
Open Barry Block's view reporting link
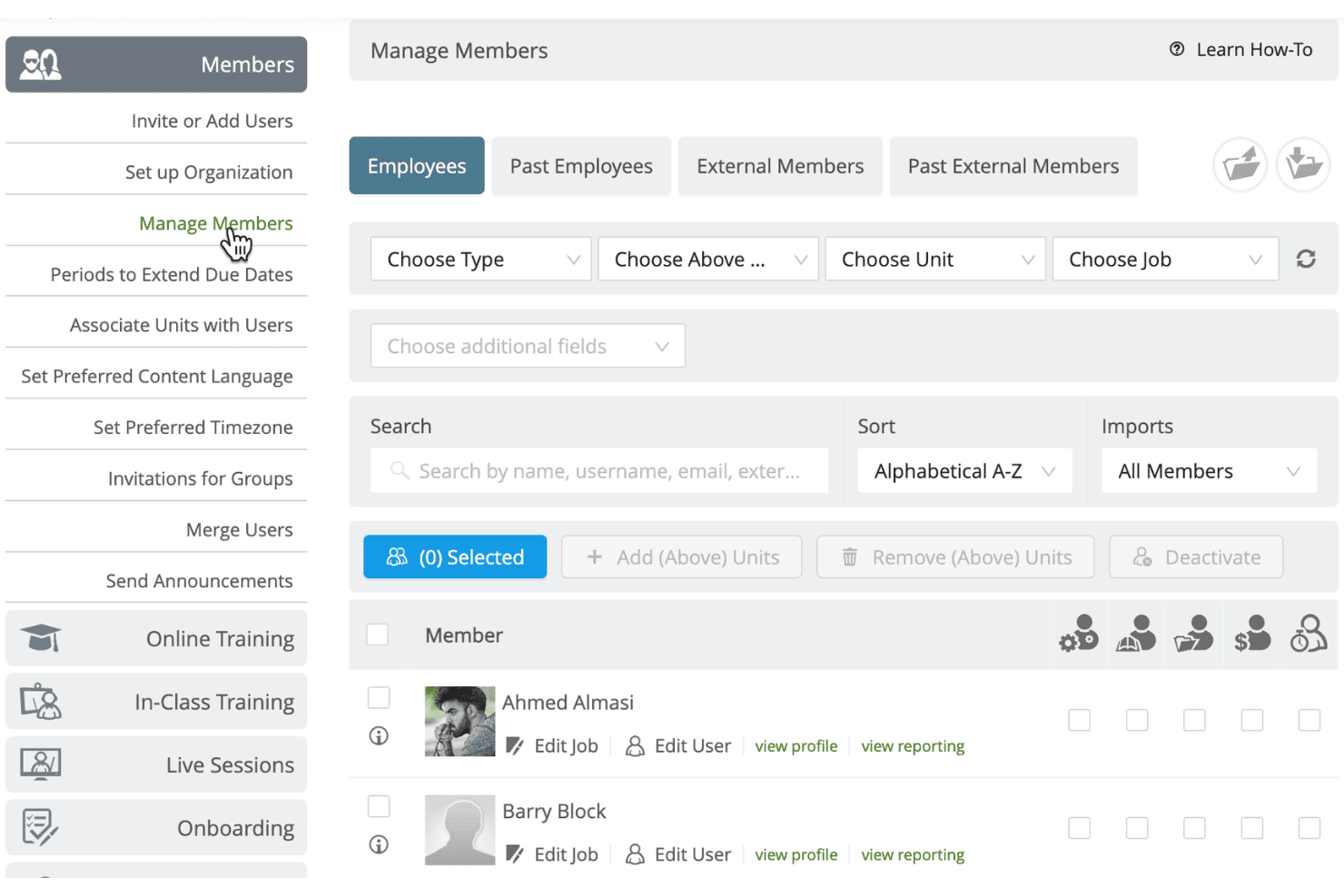point(913,854)
